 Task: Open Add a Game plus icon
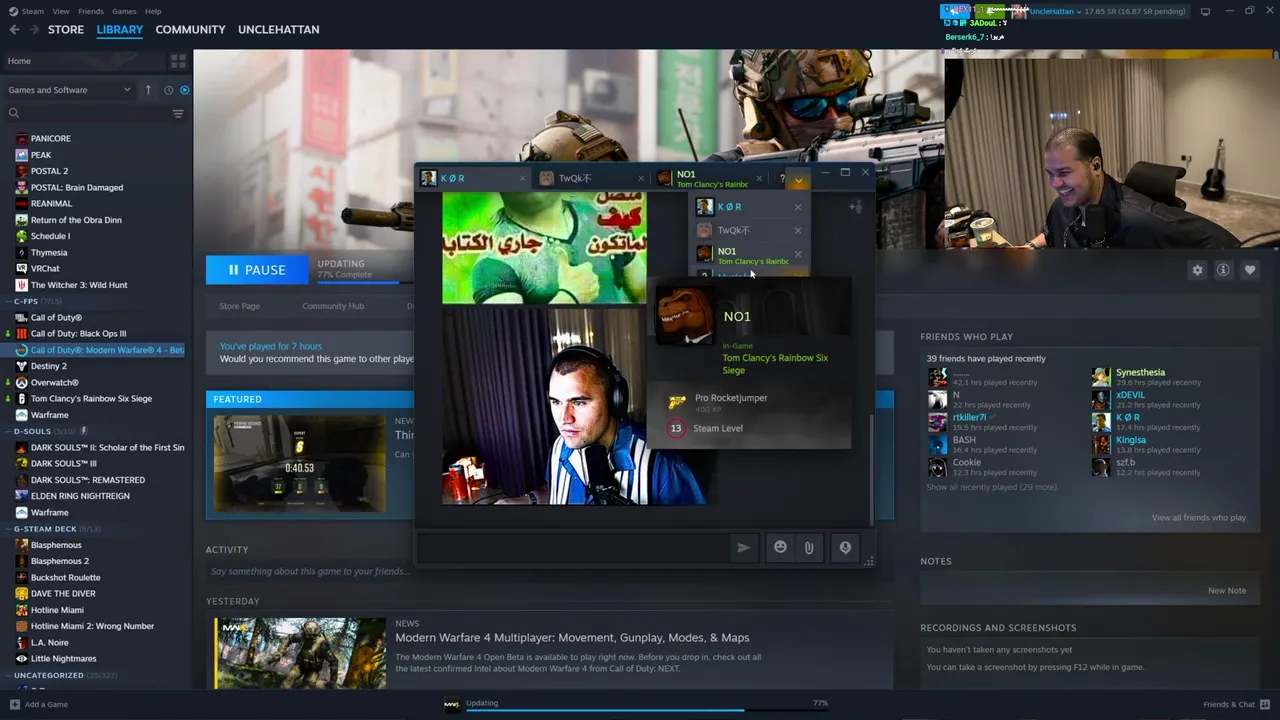13,704
